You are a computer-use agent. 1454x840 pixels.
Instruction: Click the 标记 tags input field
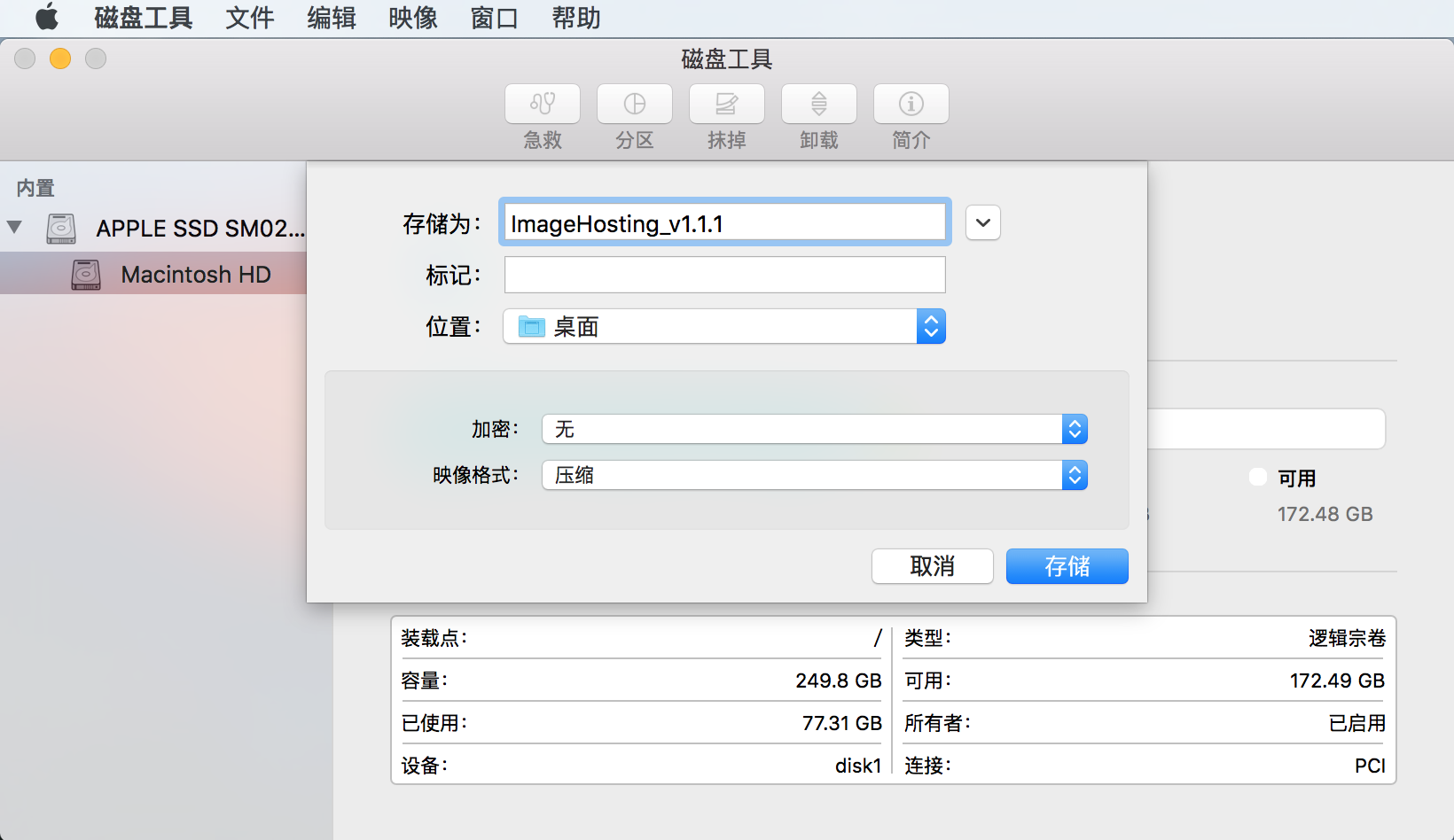pos(725,275)
